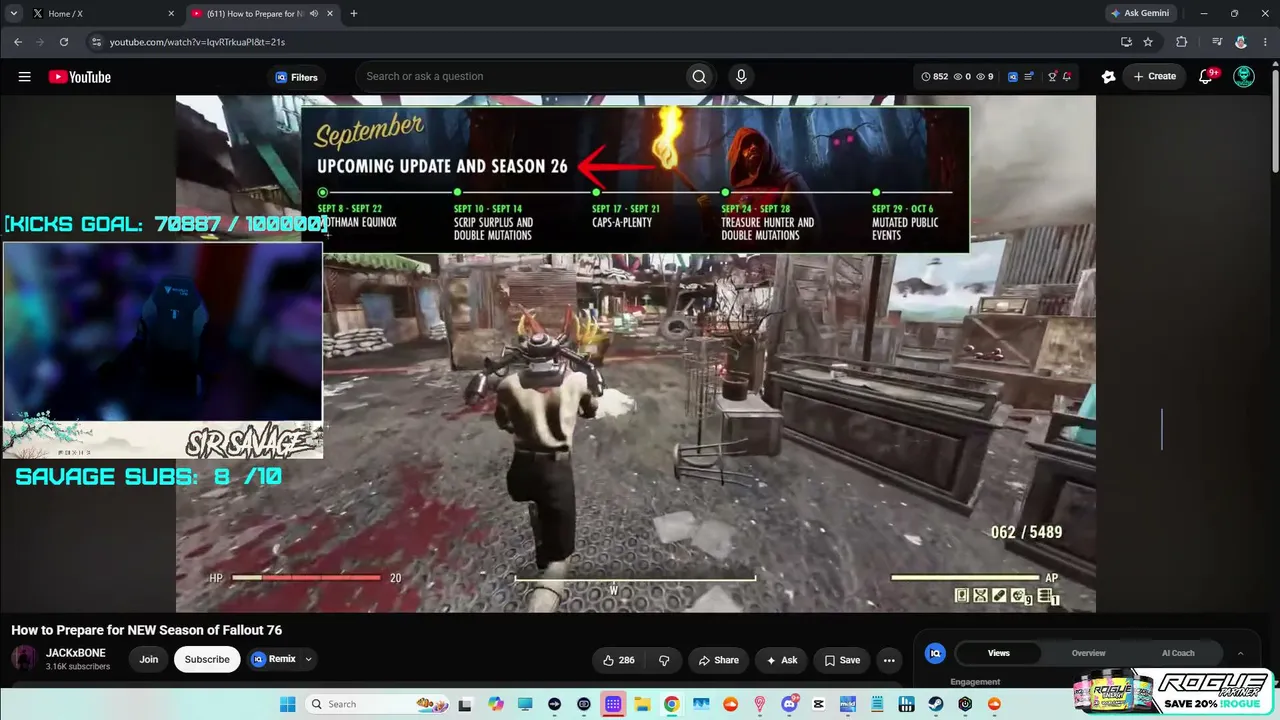Image resolution: width=1280 pixels, height=720 pixels.
Task: Open Chrome media controls icon
Action: [x=1217, y=42]
